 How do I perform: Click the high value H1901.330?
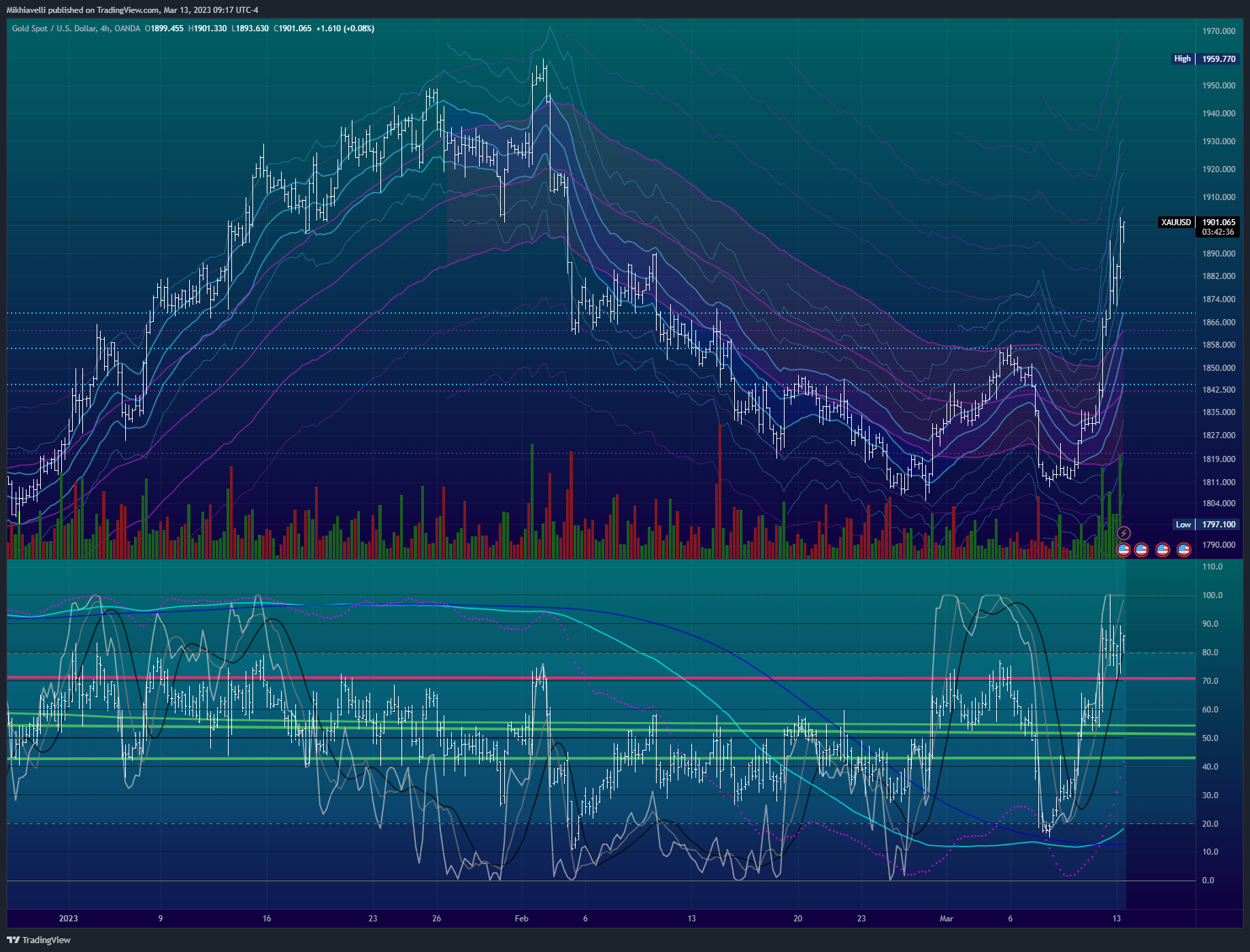coord(208,29)
